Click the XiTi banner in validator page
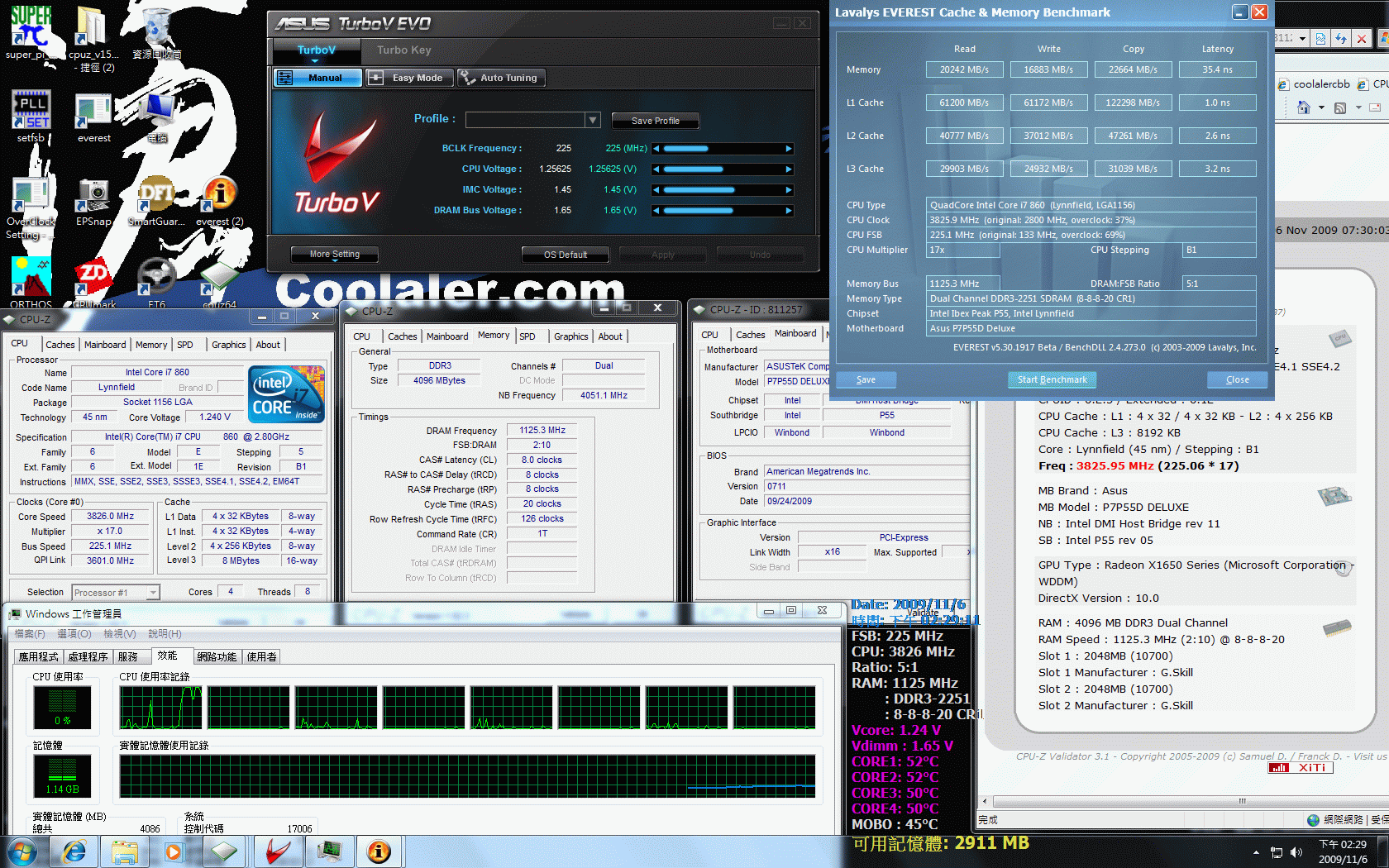 (x=1301, y=768)
